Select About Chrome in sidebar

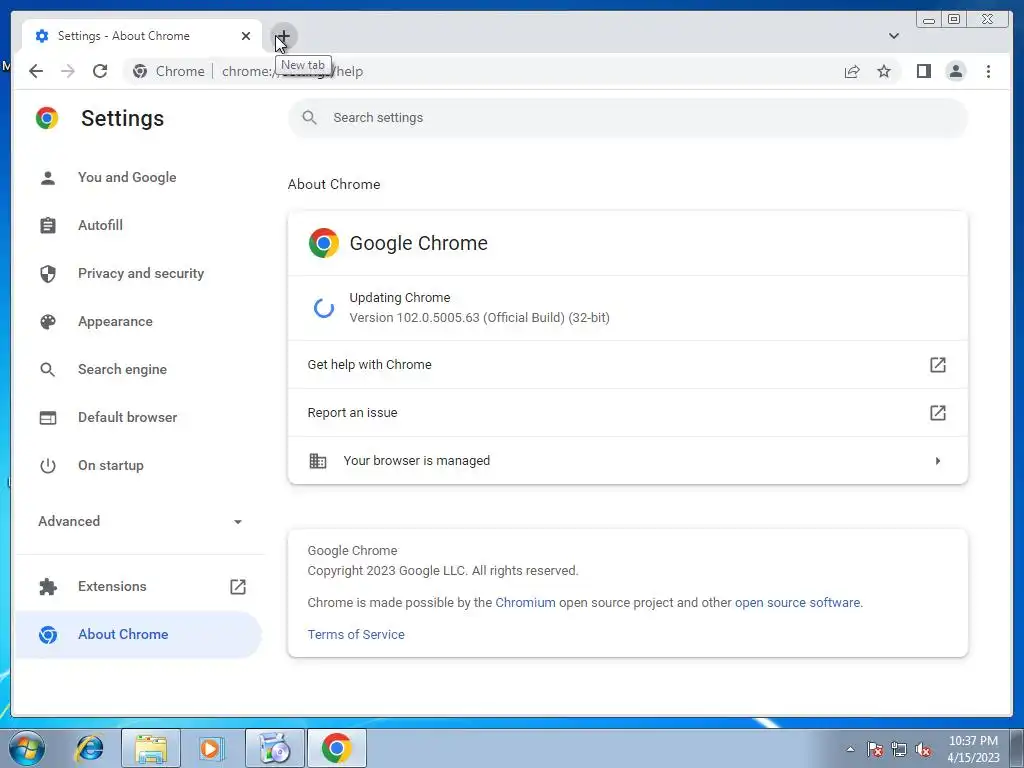[139, 634]
